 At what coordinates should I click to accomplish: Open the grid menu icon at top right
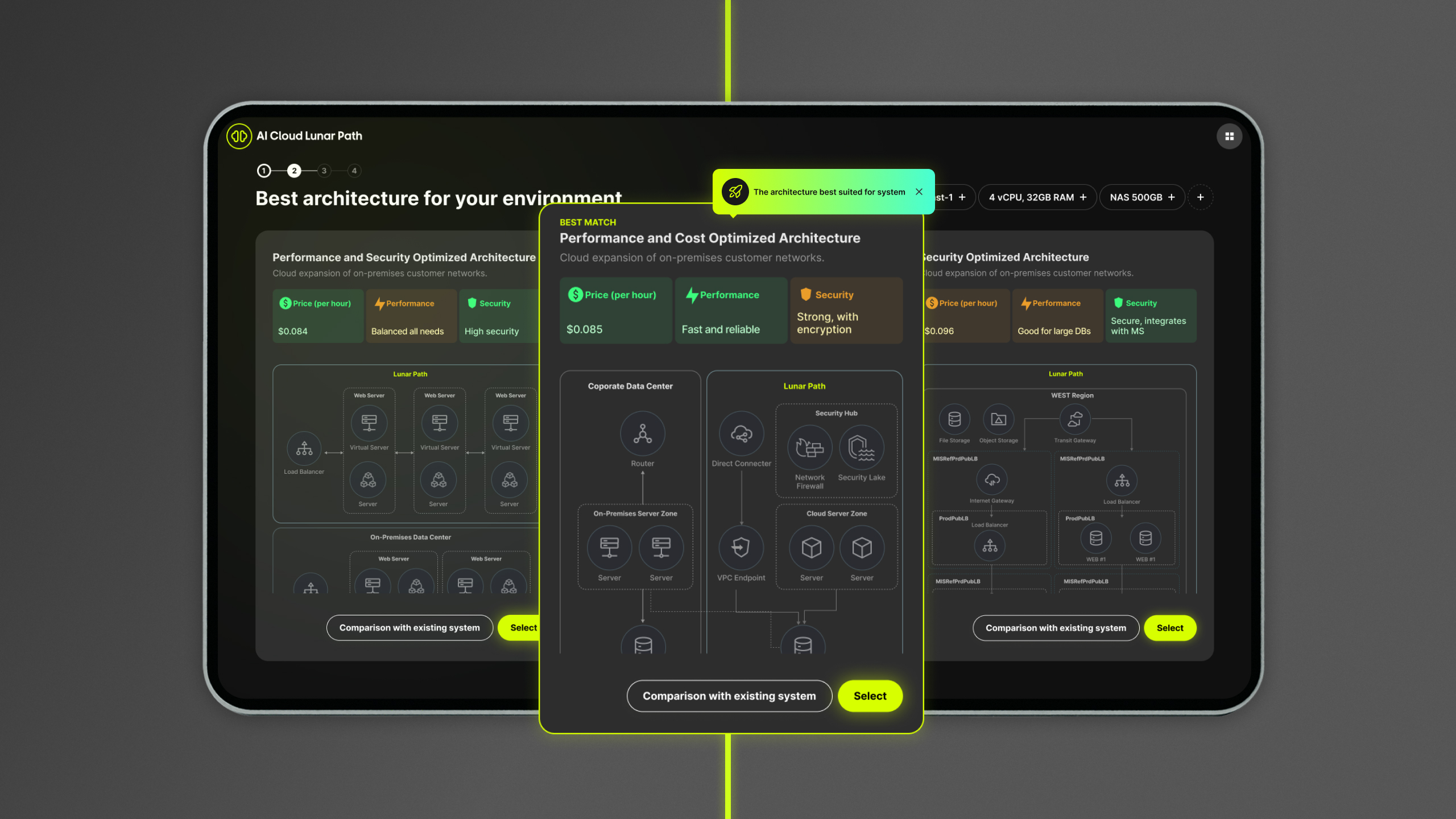pos(1229,136)
